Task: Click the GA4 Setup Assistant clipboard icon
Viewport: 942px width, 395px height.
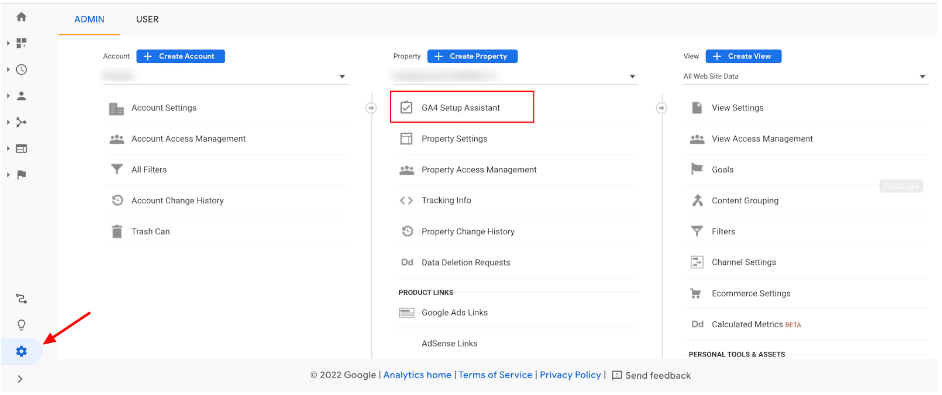Action: [x=406, y=108]
